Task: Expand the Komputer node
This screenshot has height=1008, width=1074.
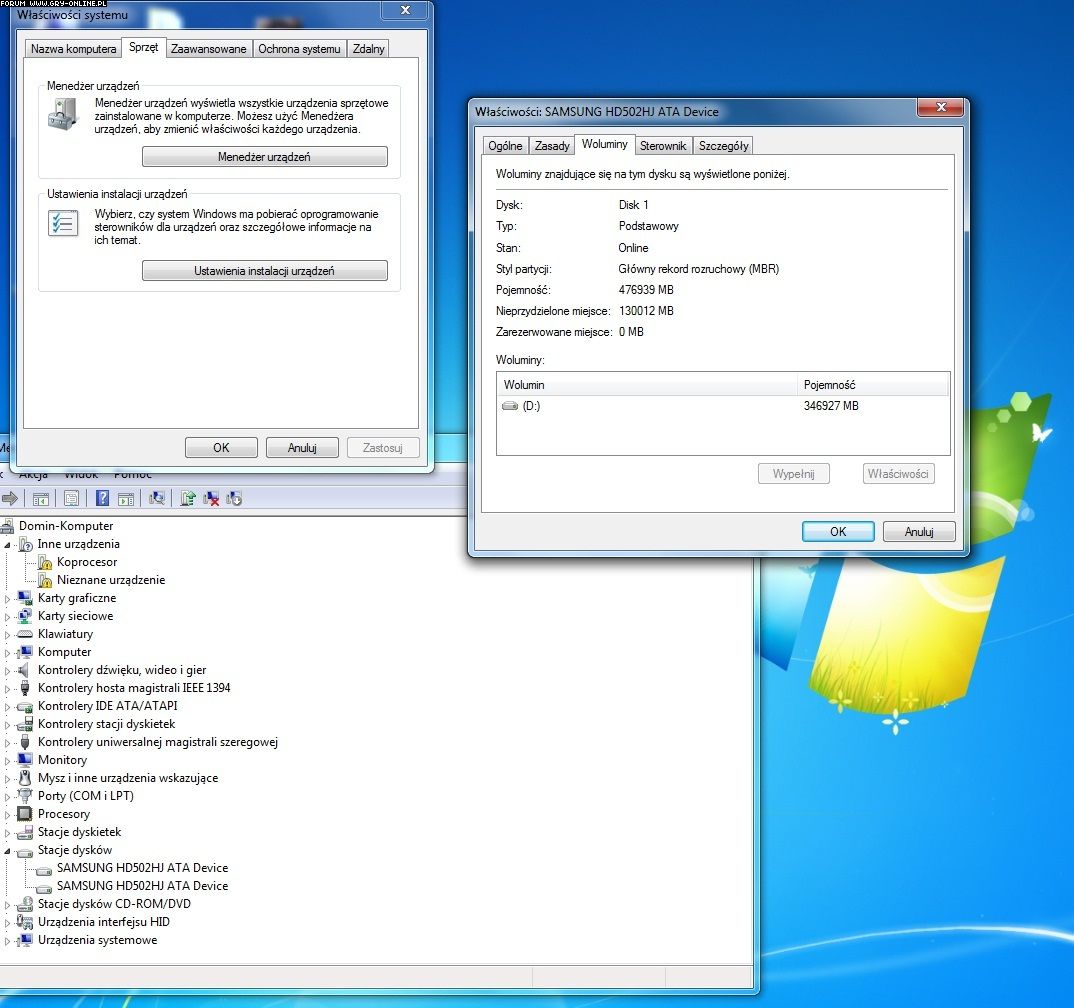Action: [8, 653]
